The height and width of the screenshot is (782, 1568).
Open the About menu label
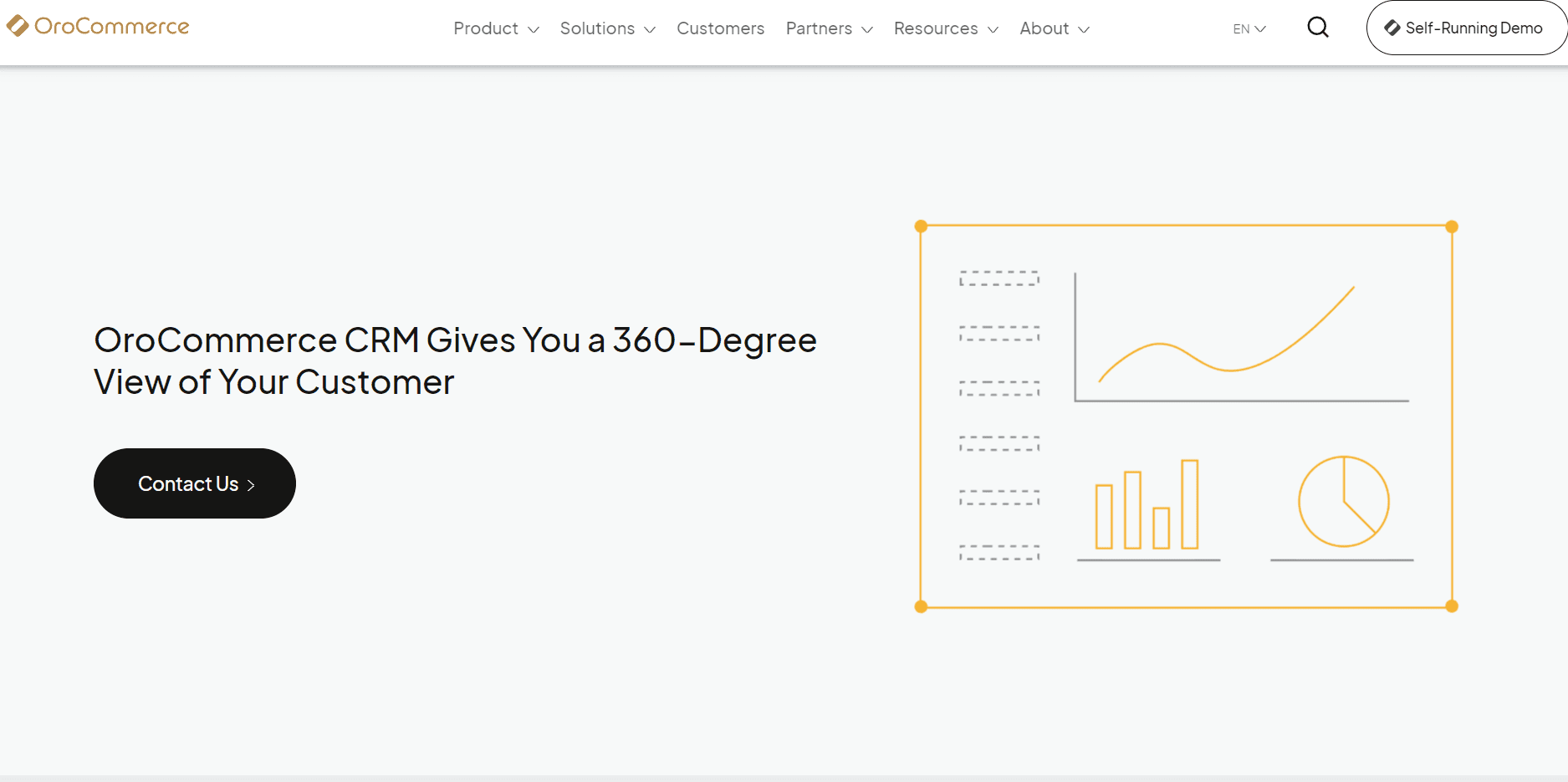point(1044,28)
